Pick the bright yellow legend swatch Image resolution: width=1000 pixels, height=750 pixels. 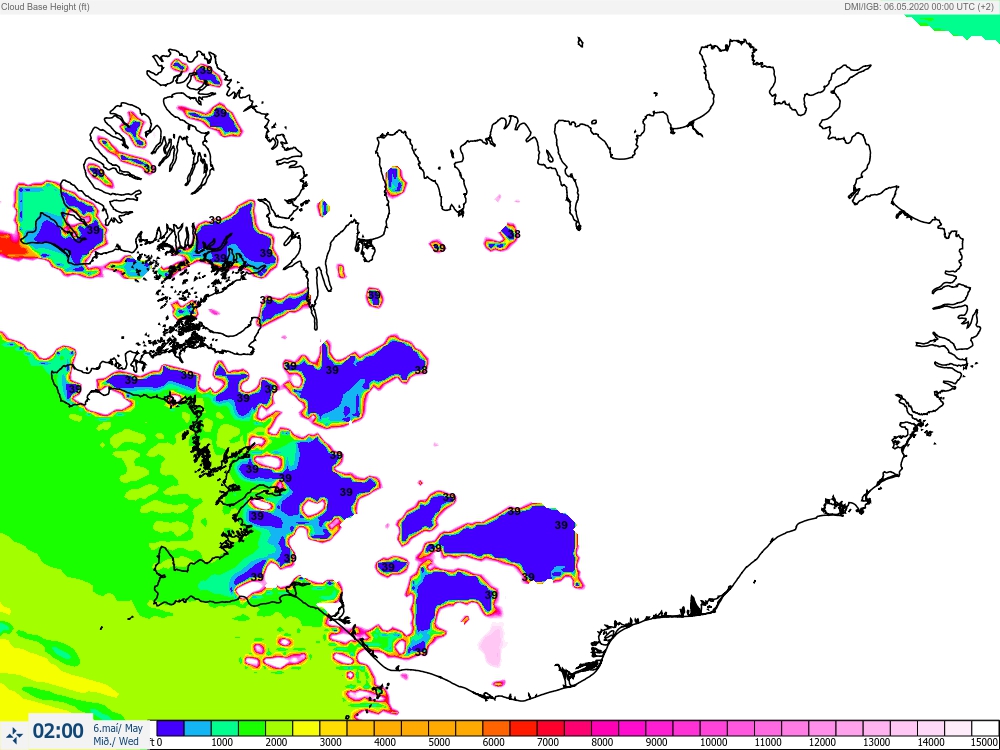click(306, 728)
